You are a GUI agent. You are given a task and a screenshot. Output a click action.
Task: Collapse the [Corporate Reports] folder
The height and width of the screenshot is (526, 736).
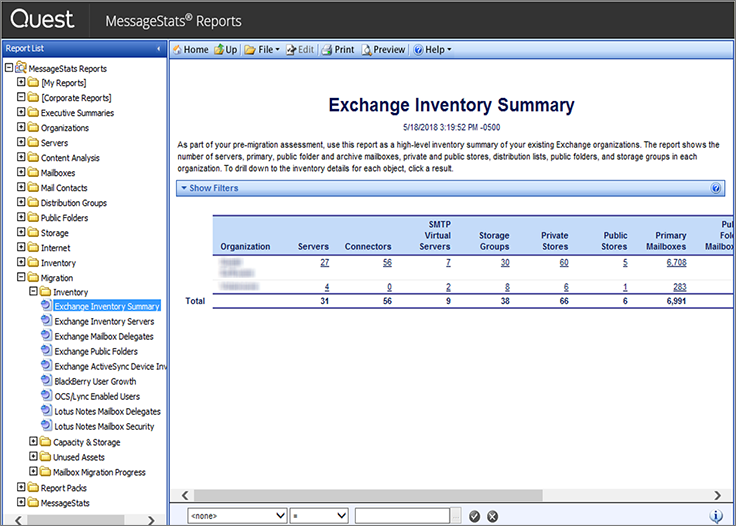pos(21,97)
